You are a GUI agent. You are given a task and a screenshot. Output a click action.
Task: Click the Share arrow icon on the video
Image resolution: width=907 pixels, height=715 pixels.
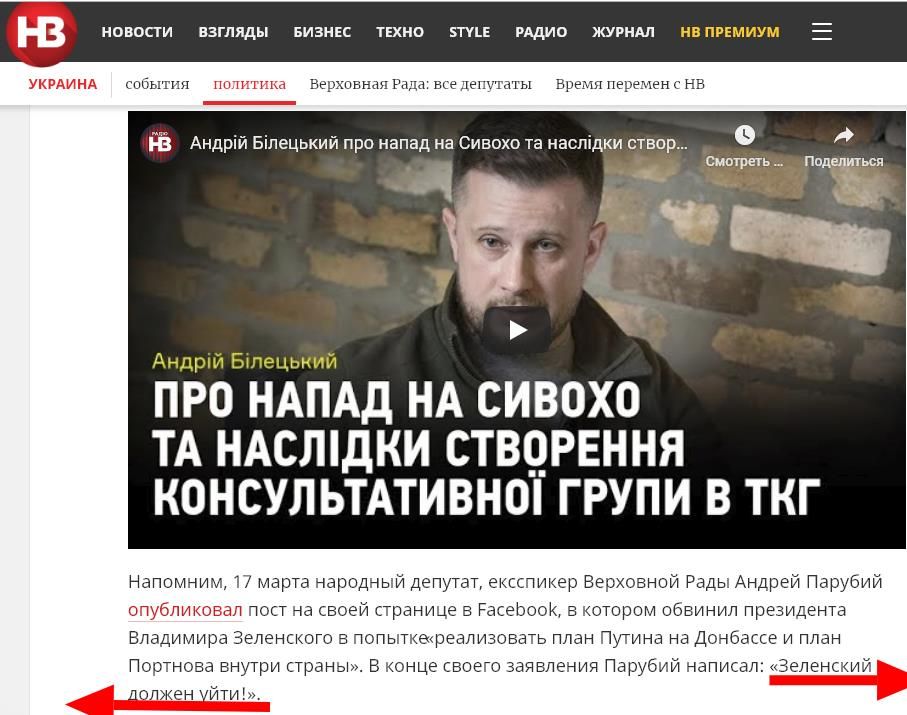coord(844,135)
